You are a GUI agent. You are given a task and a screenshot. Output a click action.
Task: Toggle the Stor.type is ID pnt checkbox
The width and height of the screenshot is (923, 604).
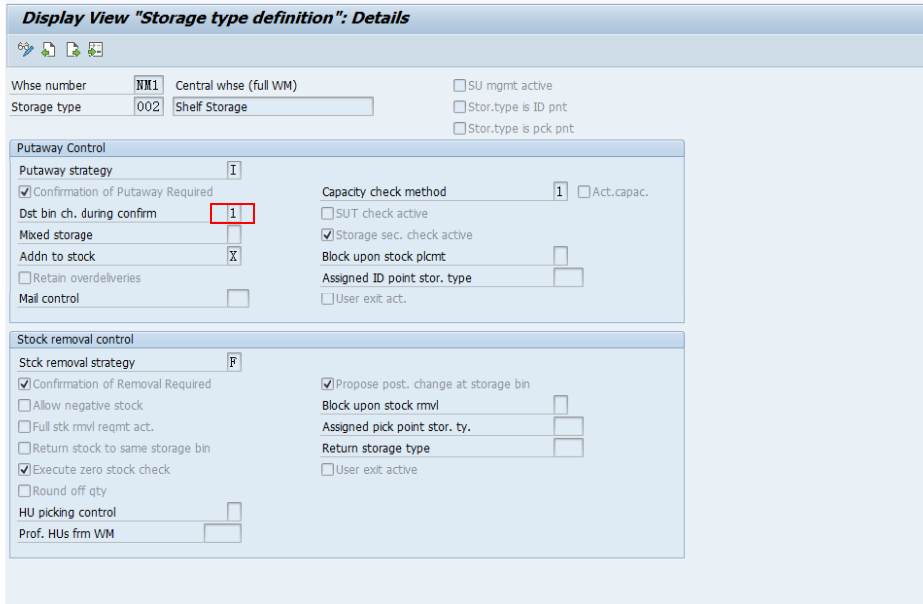[x=459, y=106]
